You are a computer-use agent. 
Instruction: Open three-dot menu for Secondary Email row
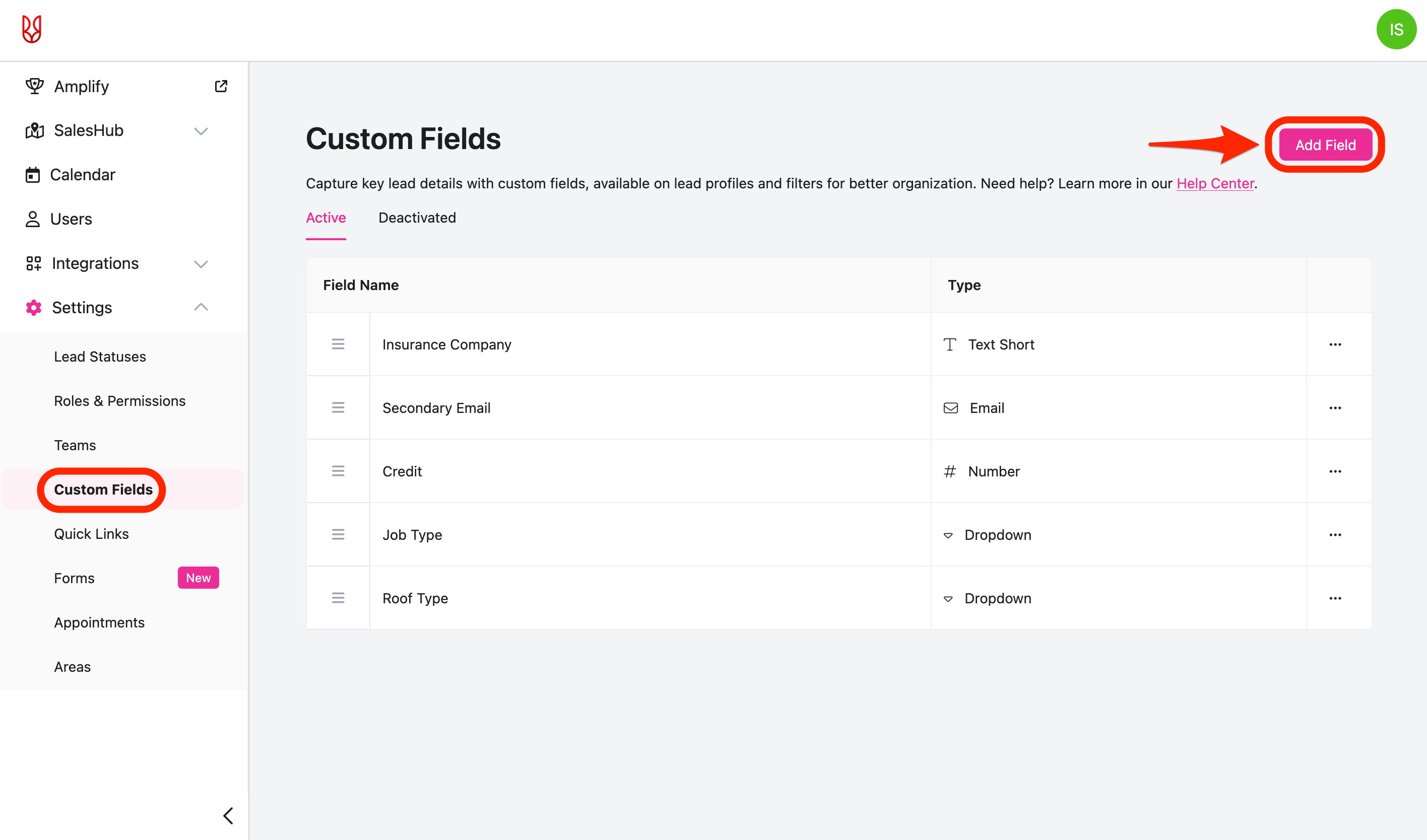(1335, 408)
